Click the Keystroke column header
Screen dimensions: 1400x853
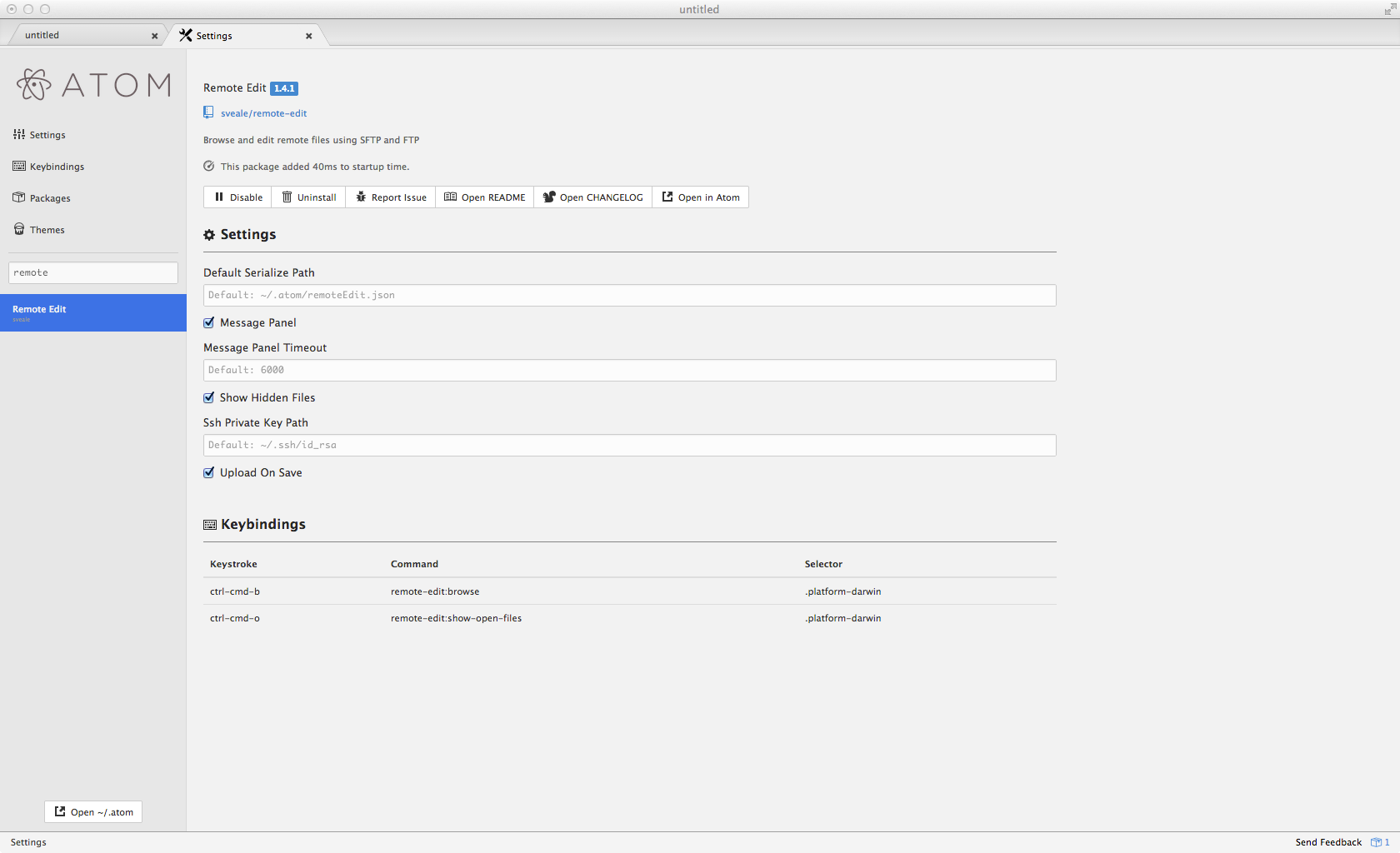[233, 564]
